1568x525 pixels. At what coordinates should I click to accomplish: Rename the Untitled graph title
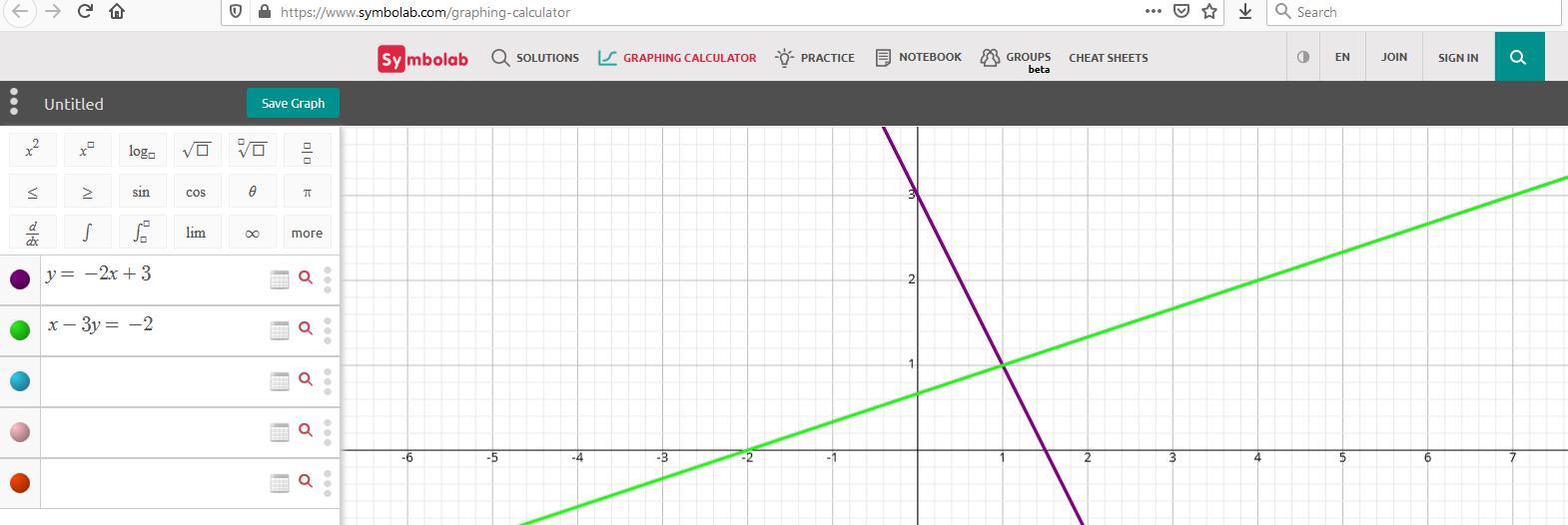click(74, 104)
